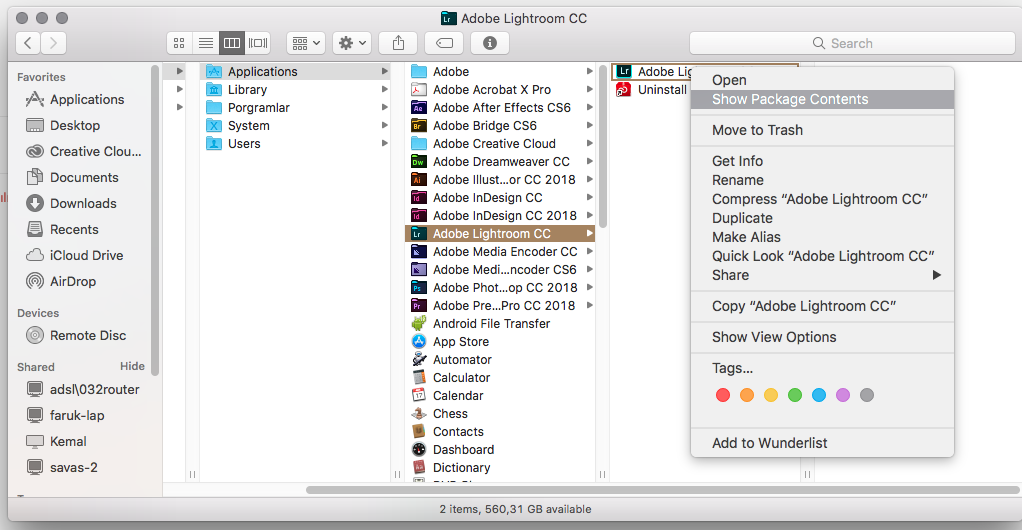
Task: Select the Calculator app icon
Action: [x=419, y=377]
